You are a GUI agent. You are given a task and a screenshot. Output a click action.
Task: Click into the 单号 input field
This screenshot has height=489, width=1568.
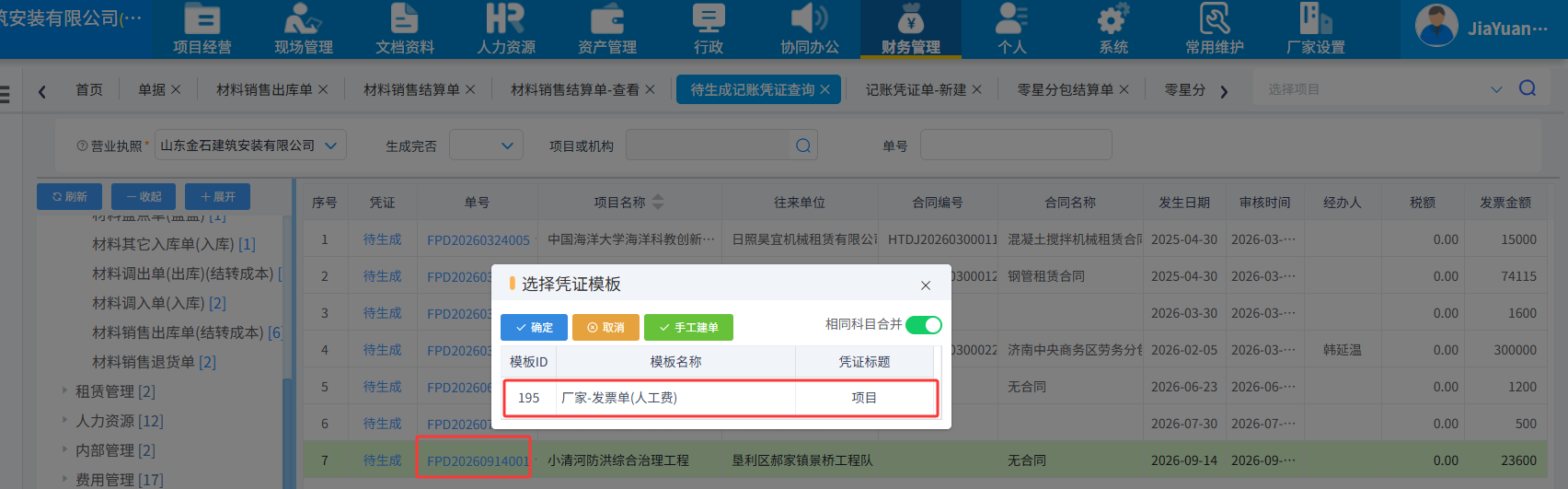point(1016,145)
